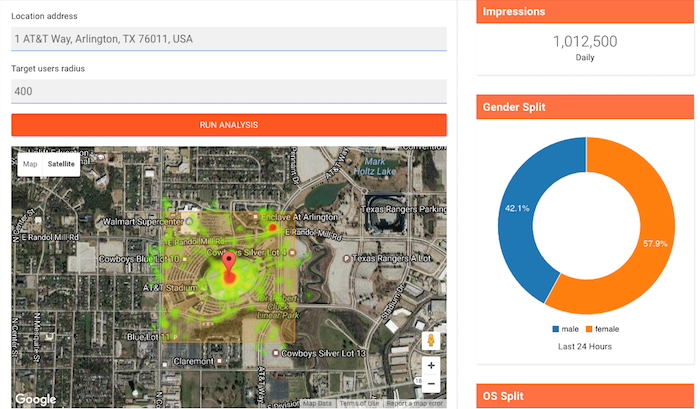
Task: Toggle female legend swatch in Gender Split
Action: (589, 329)
